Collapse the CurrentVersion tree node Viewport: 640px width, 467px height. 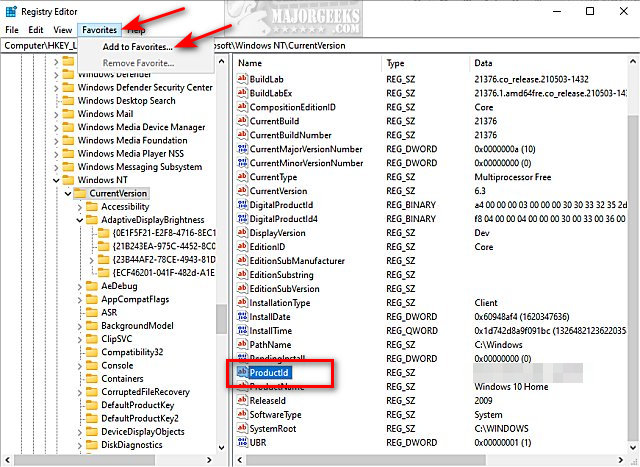[x=68, y=193]
